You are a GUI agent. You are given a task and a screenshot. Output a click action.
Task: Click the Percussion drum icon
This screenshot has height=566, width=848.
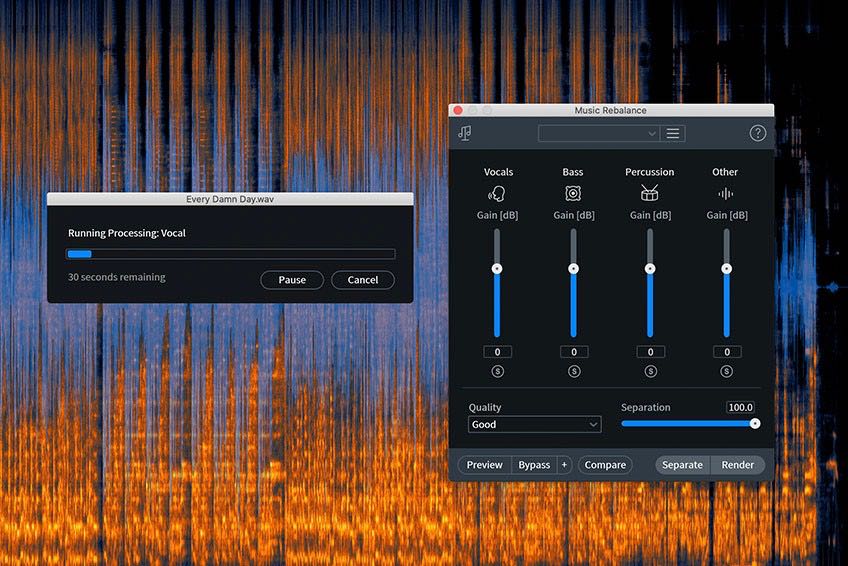650,193
